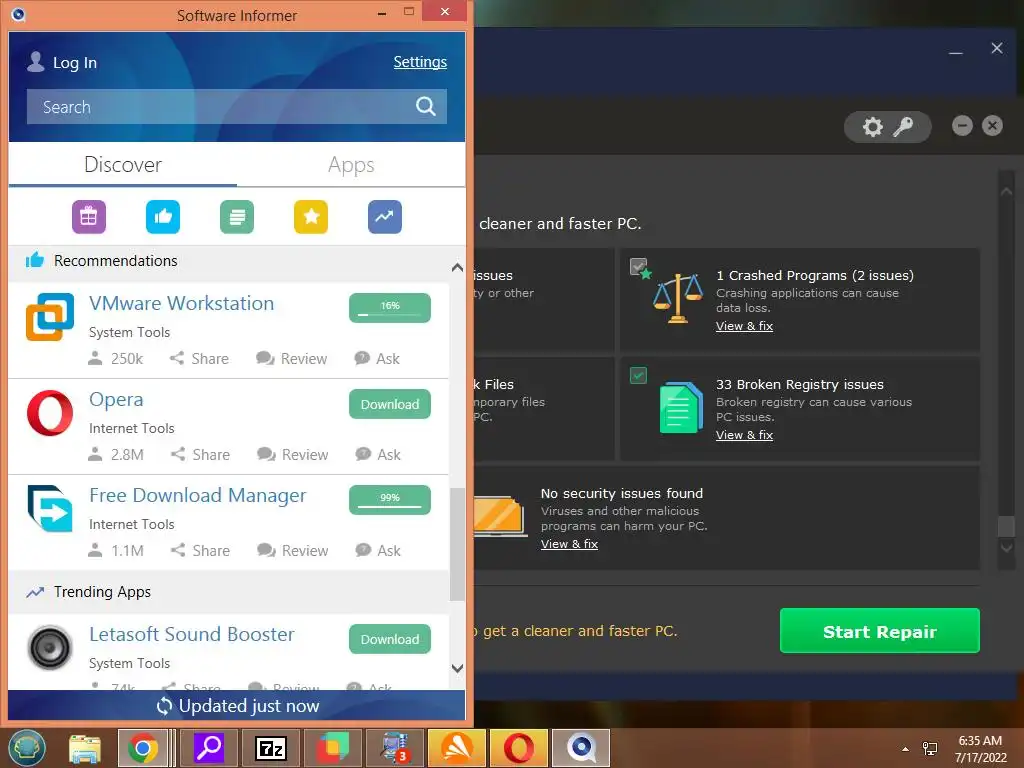
Task: Click the scales icon for Crashed Programs
Action: [678, 298]
